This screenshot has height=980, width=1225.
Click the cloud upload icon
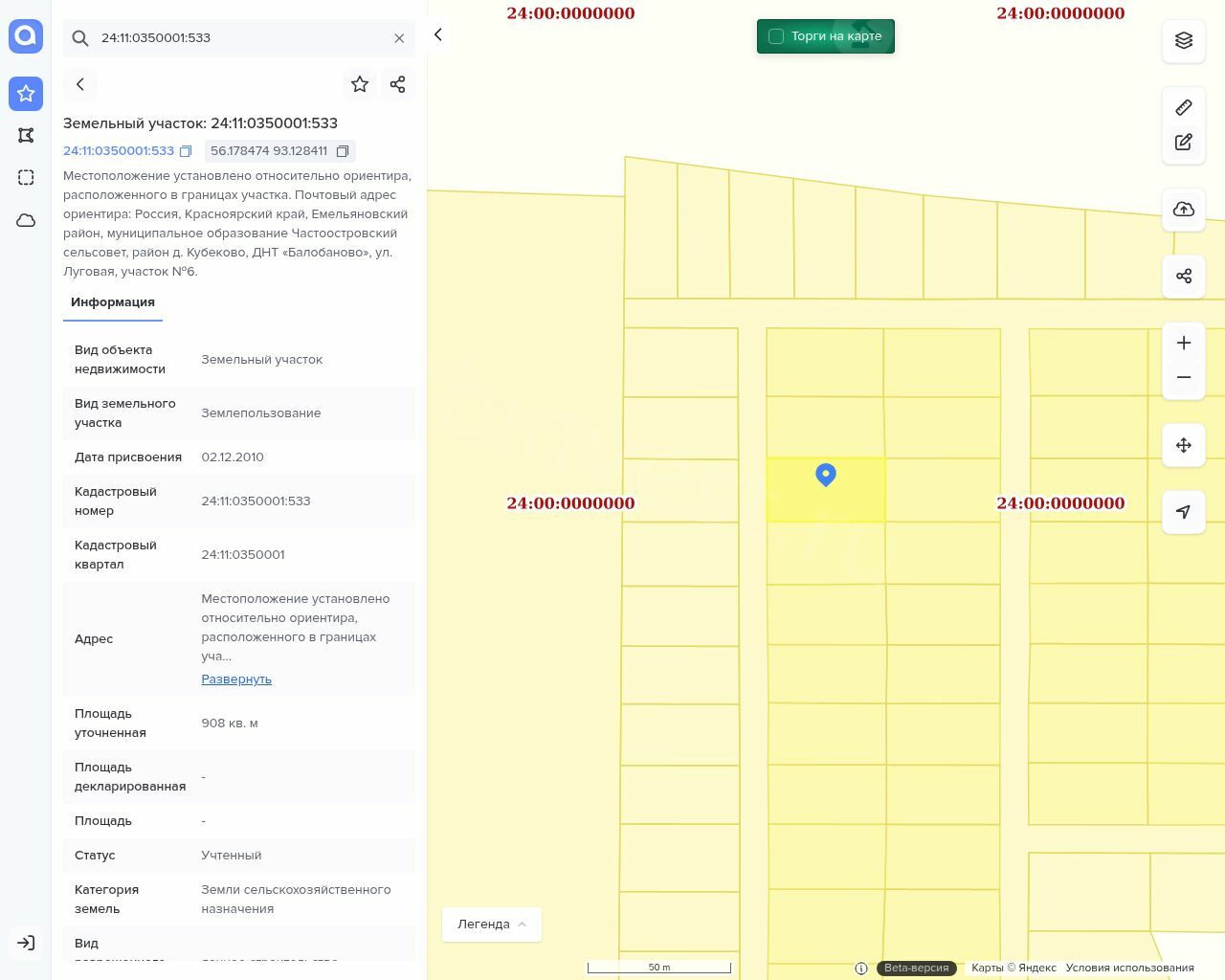[1183, 210]
